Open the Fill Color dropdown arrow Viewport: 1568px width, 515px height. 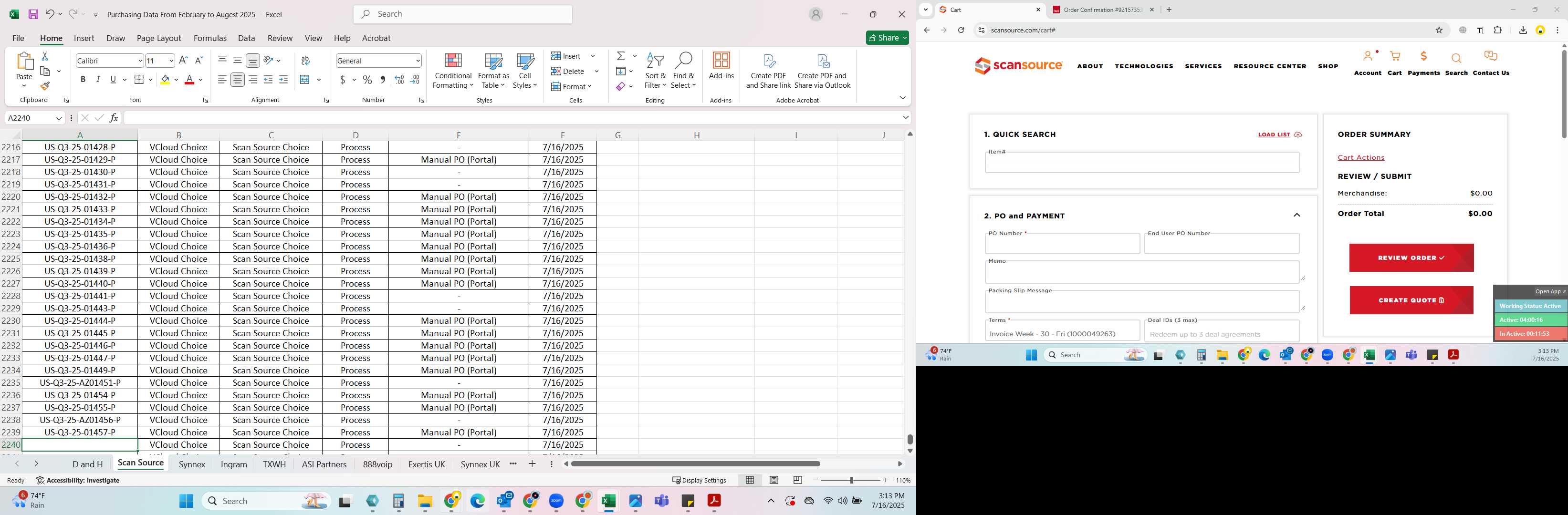coord(177,80)
